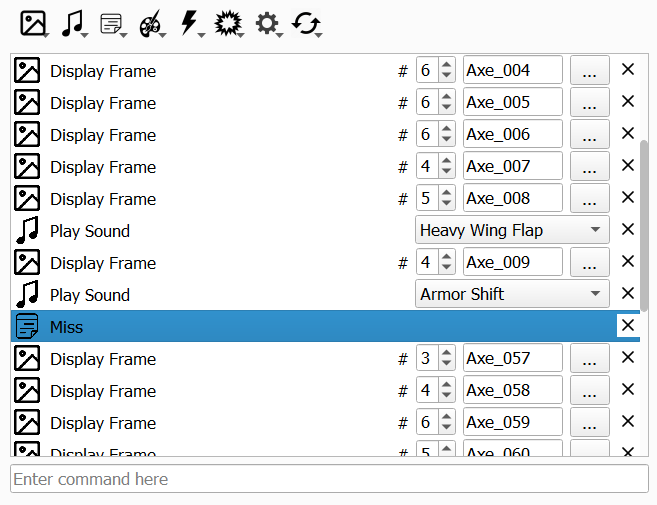The width and height of the screenshot is (657, 505).
Task: Open the music note sound command menu
Action: click(x=73, y=23)
